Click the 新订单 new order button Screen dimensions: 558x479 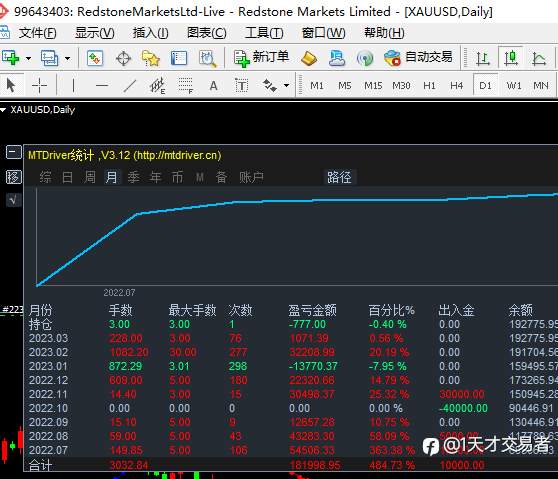[x=262, y=58]
